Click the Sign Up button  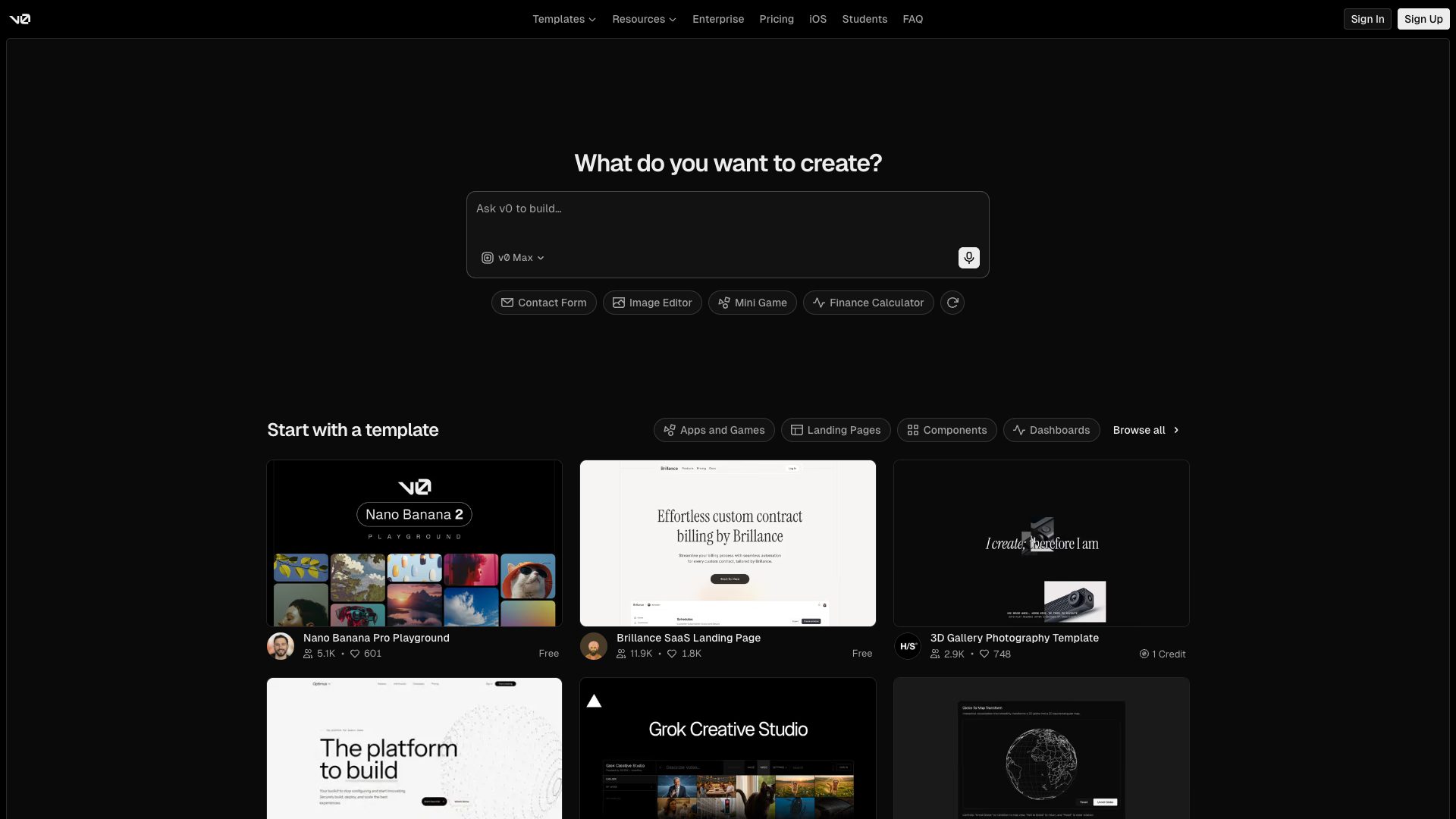pyautogui.click(x=1423, y=19)
